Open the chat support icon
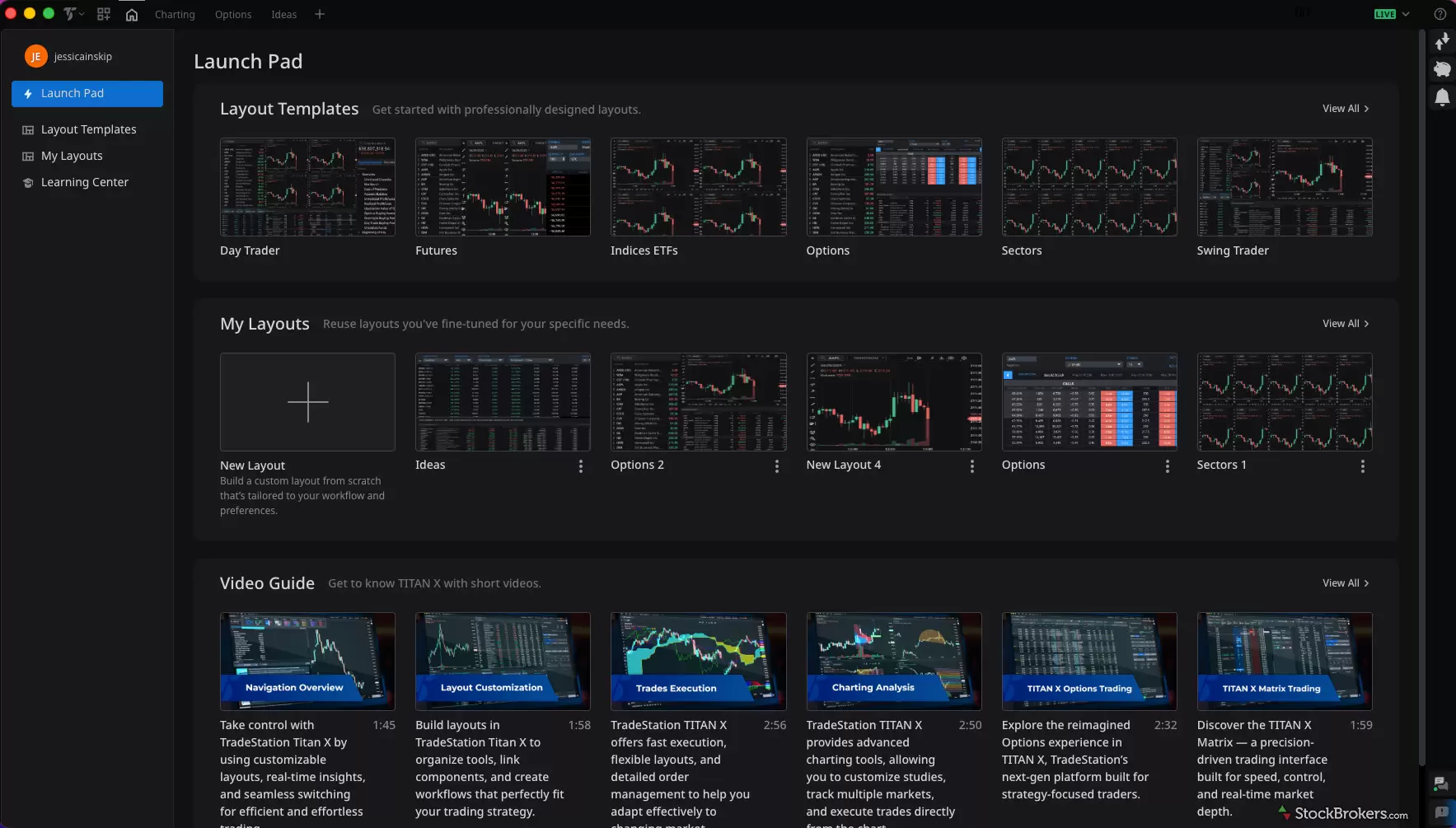This screenshot has width=1456, height=828. coord(1441,784)
